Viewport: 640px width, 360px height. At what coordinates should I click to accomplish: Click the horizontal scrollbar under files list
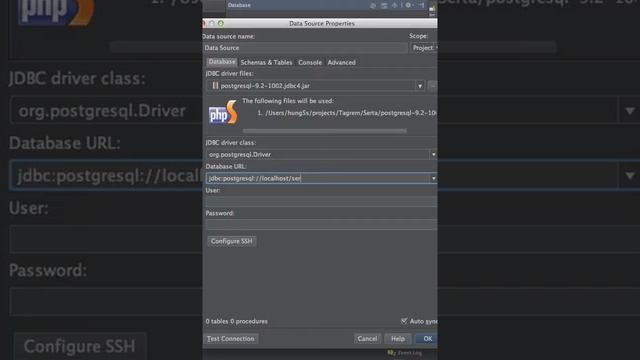(x=324, y=131)
